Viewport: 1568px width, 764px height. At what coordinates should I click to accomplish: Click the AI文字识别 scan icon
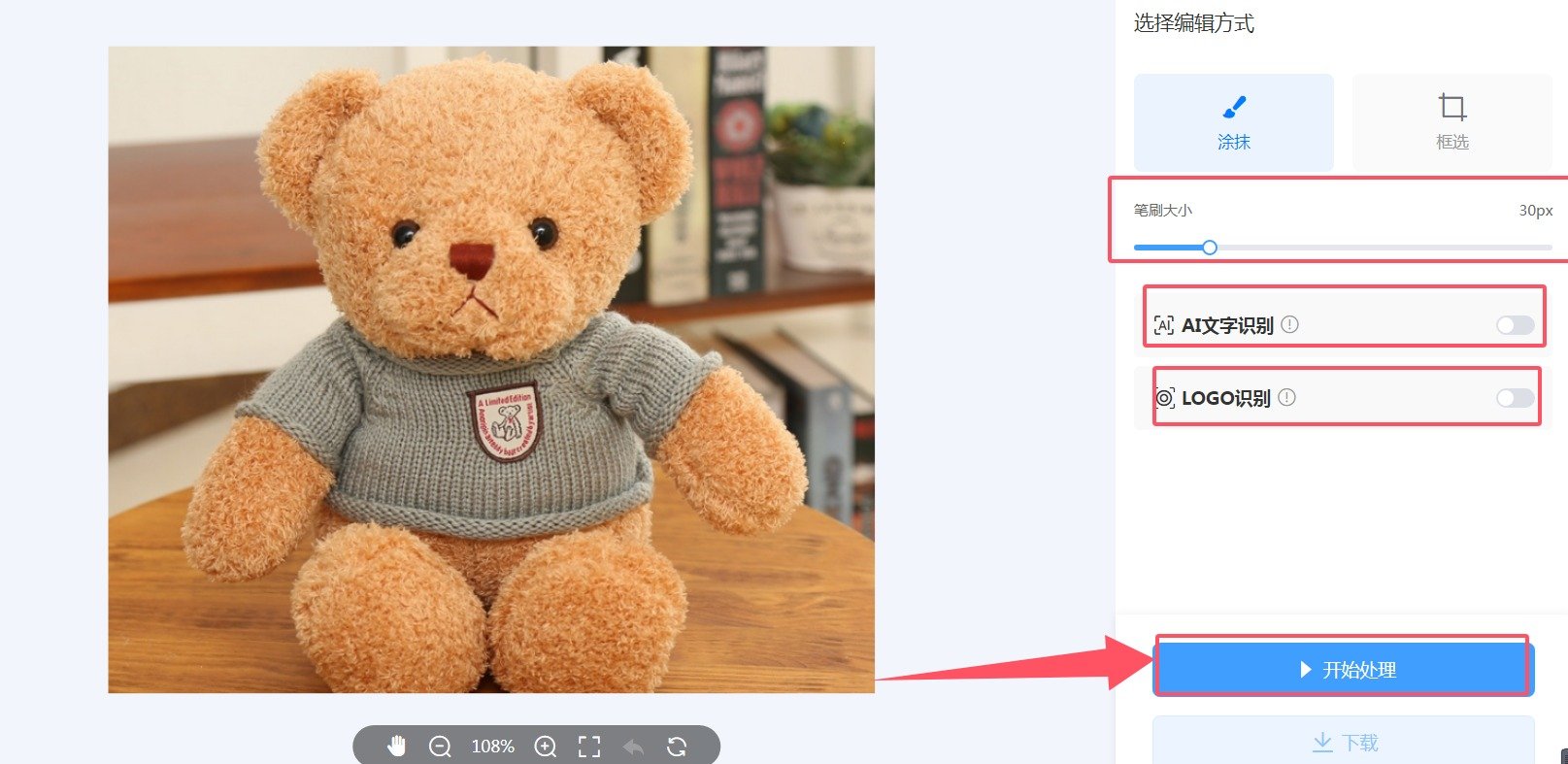[x=1163, y=325]
